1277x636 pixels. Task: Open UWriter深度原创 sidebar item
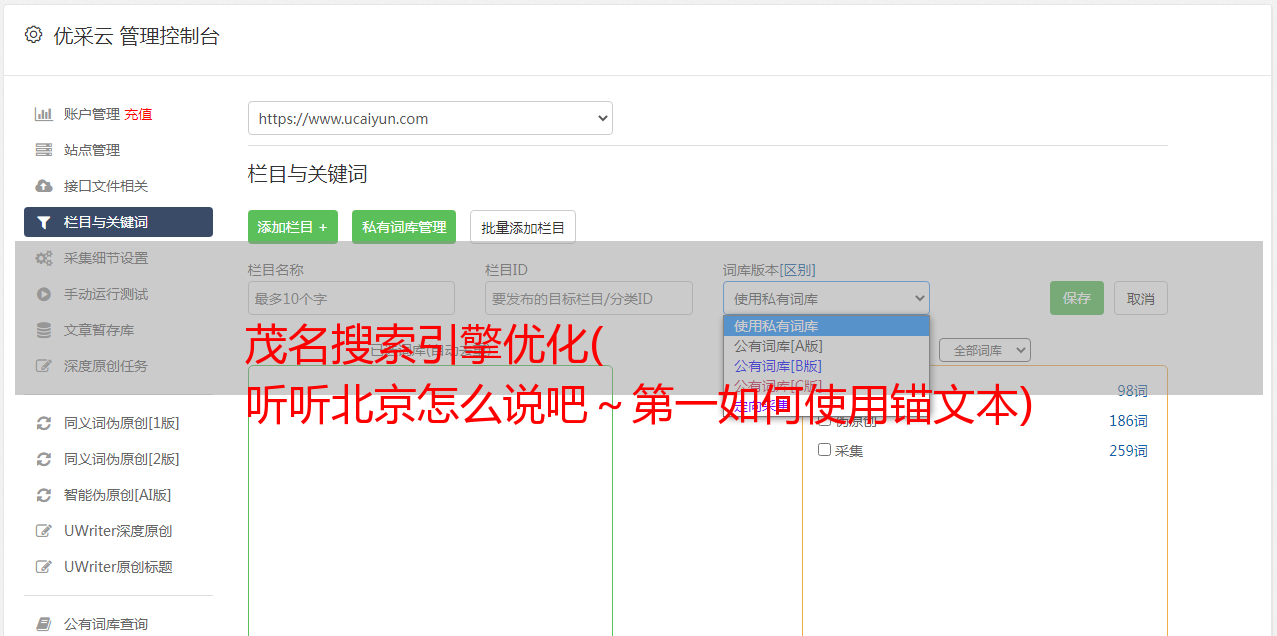tap(118, 531)
